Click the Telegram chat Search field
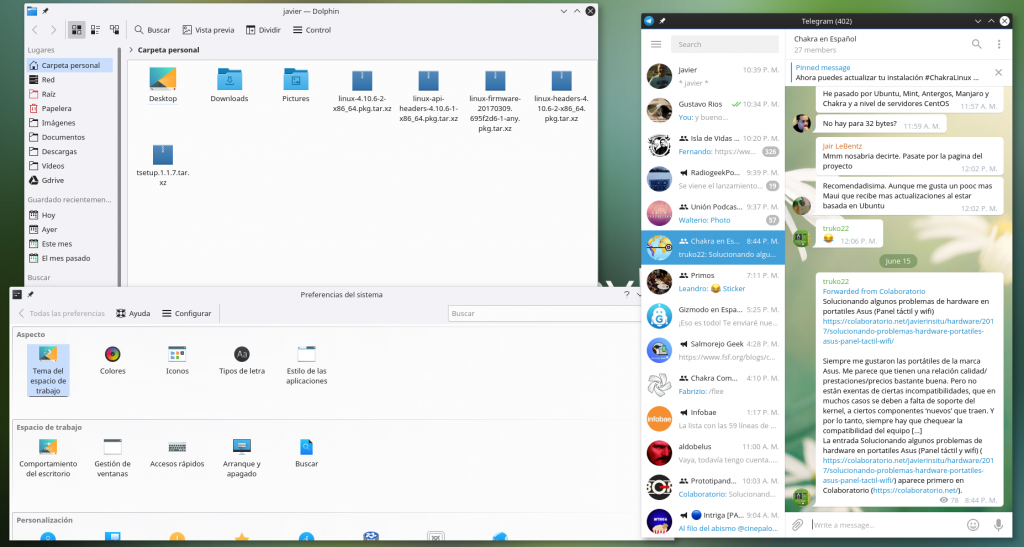 (724, 44)
